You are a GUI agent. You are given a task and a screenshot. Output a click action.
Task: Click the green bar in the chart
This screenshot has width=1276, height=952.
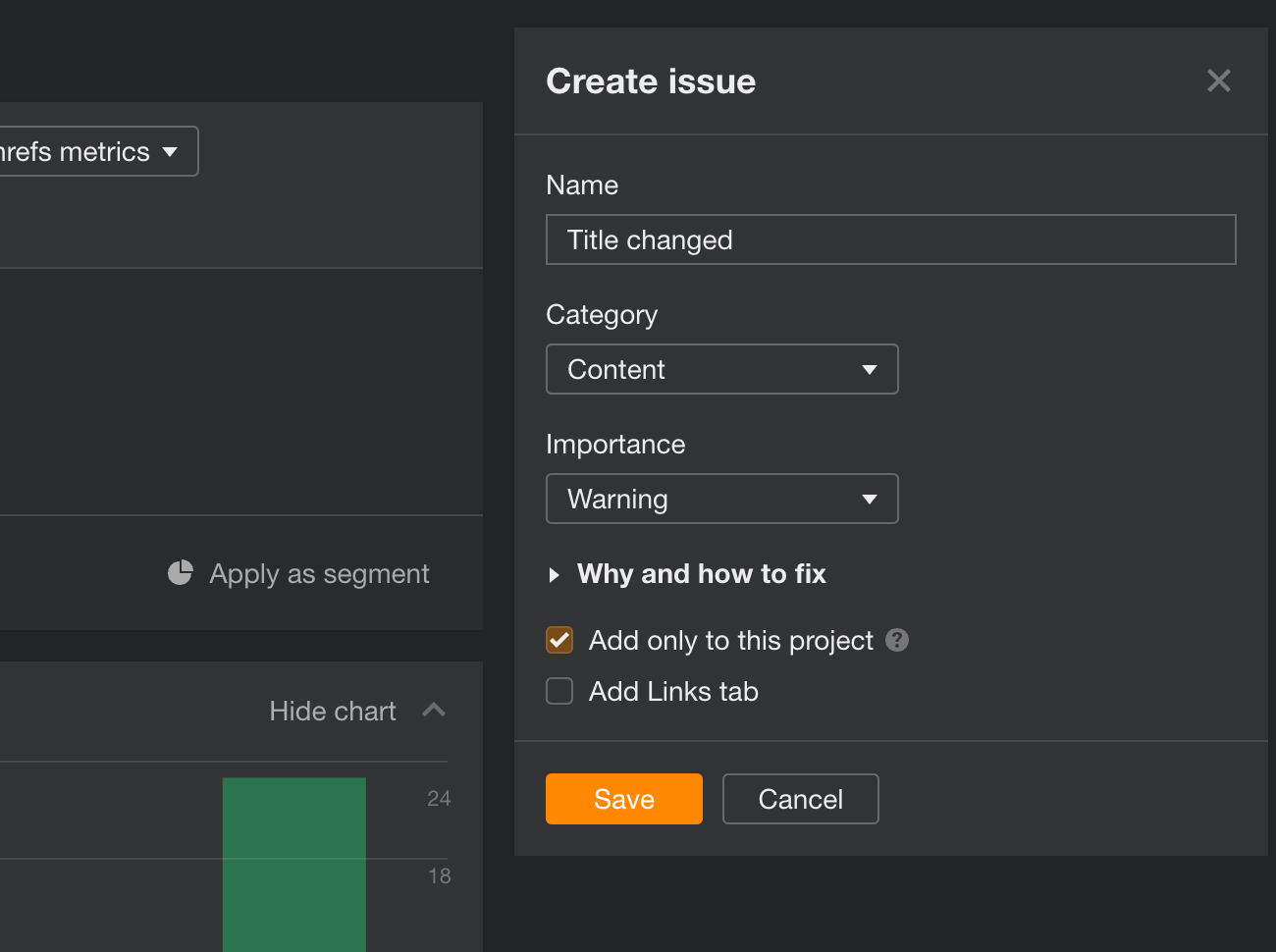click(293, 864)
